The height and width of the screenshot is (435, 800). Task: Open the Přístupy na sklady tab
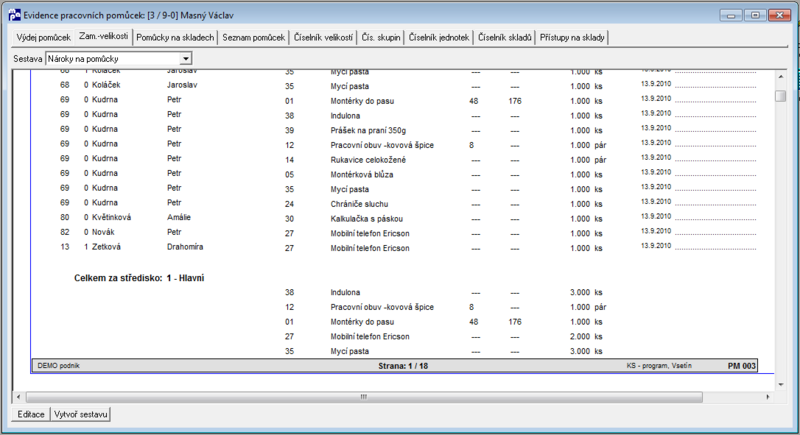[x=572, y=38]
